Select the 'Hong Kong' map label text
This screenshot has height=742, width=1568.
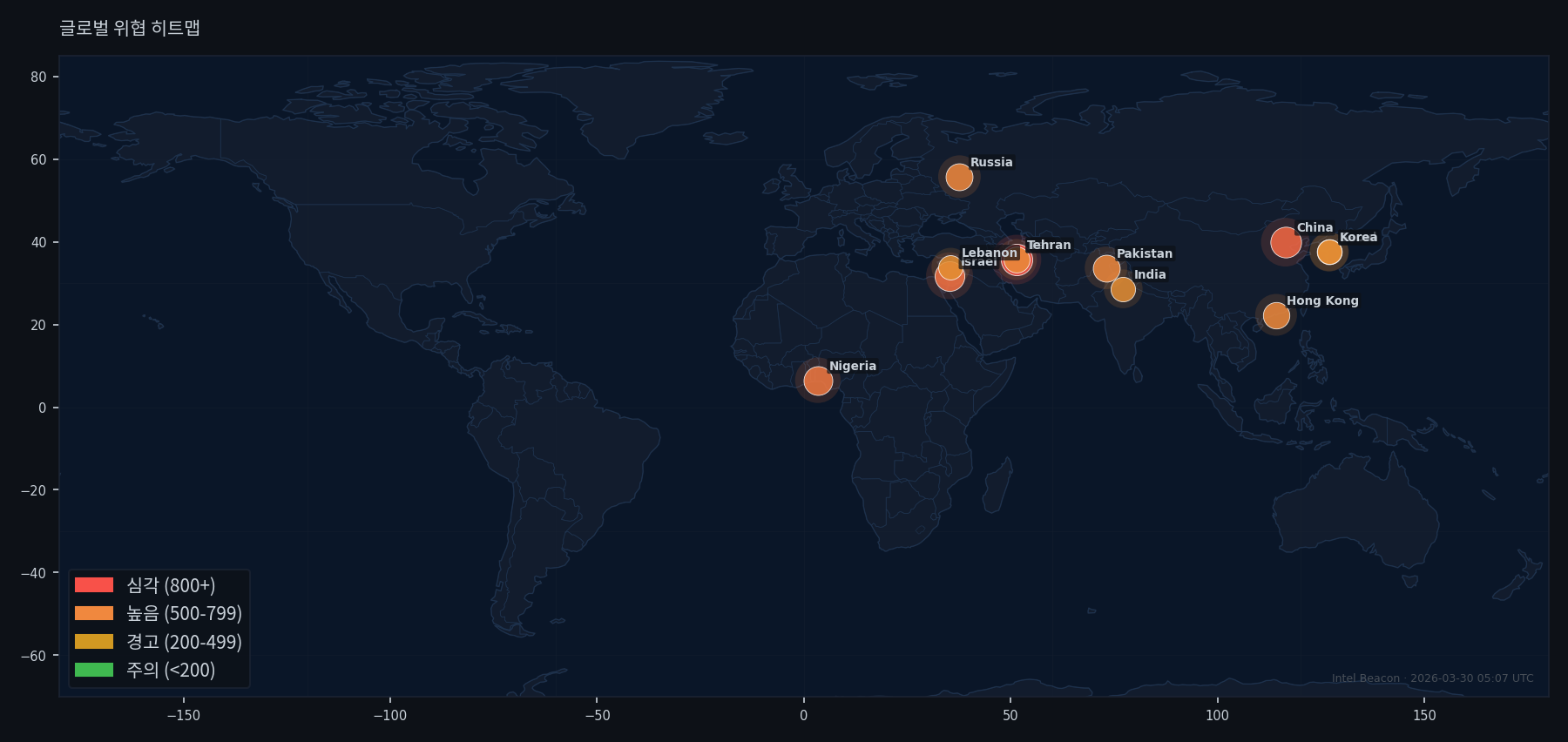click(1322, 300)
